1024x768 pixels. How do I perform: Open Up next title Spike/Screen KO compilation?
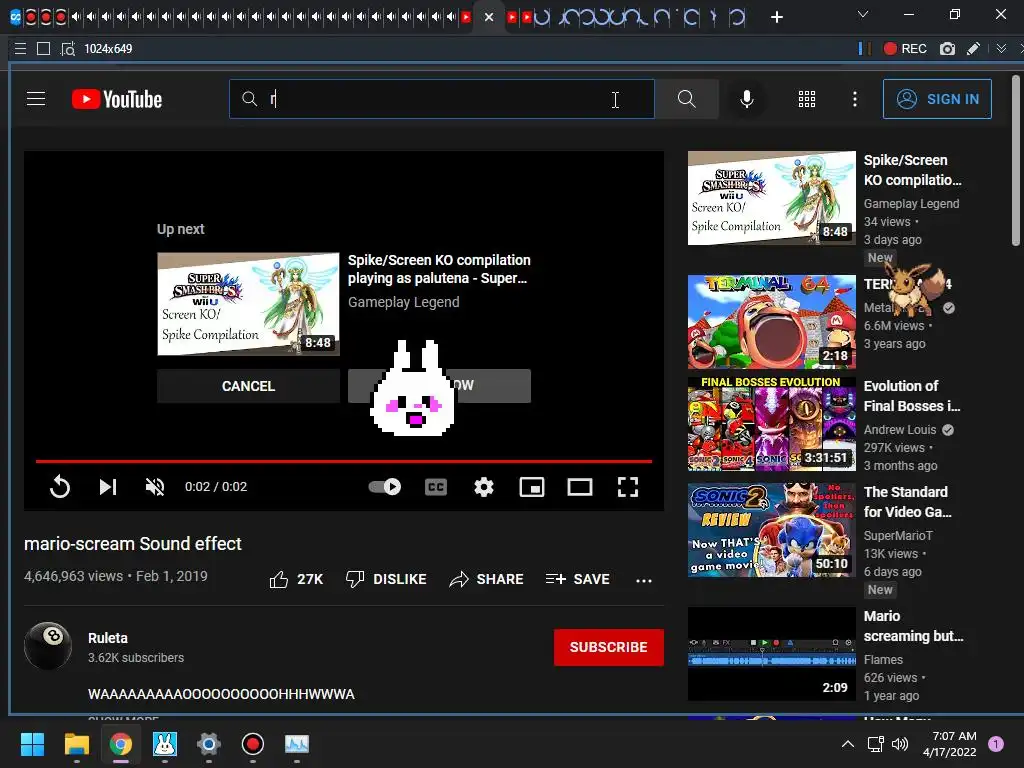coord(439,269)
